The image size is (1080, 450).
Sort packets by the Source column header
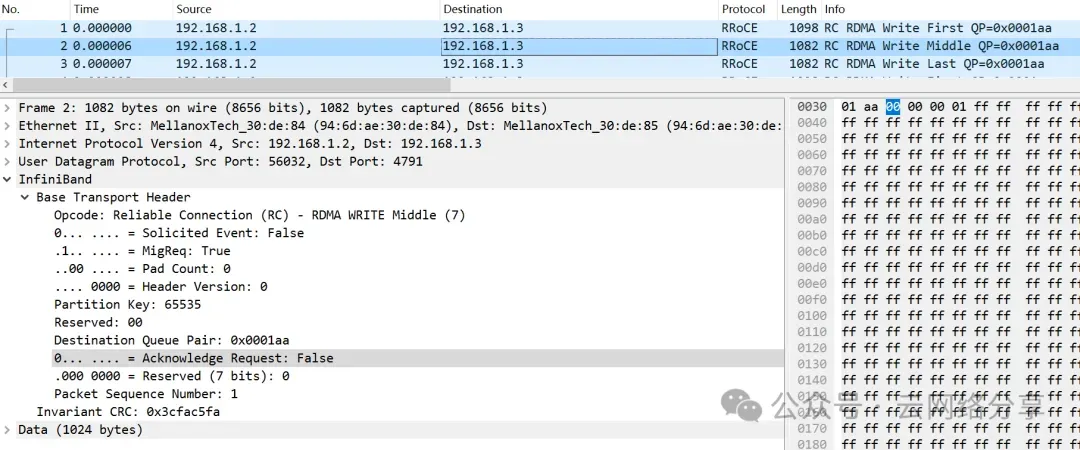point(194,9)
